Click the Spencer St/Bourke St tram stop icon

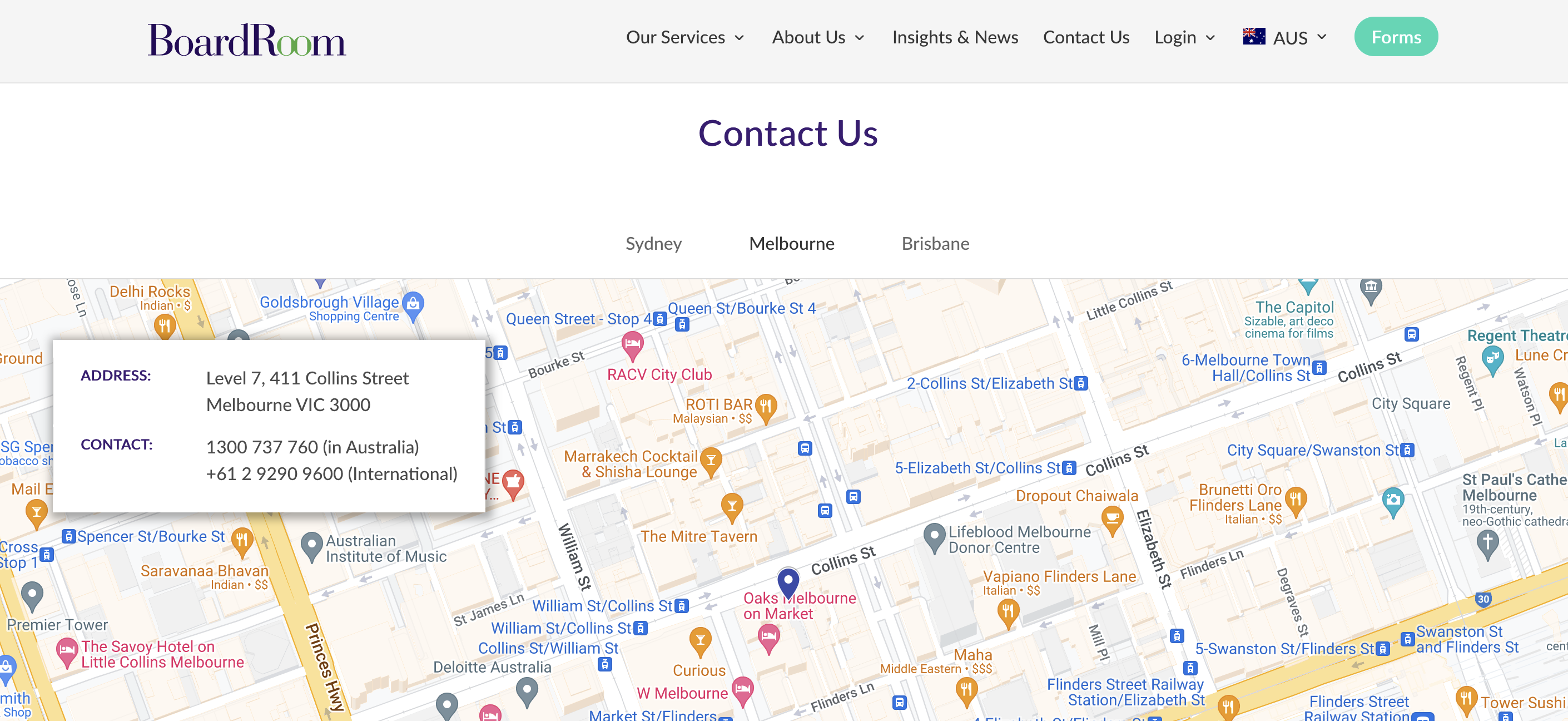68,537
